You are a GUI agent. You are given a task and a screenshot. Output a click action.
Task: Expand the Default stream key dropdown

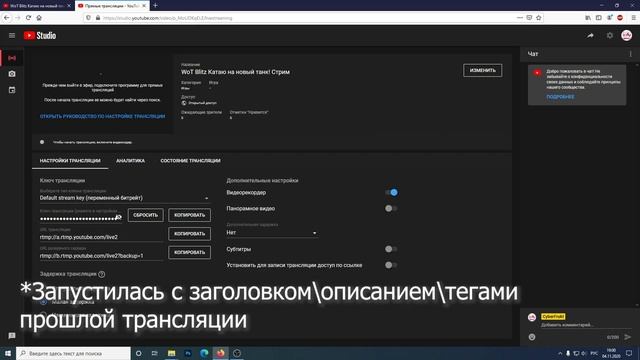(x=125, y=198)
